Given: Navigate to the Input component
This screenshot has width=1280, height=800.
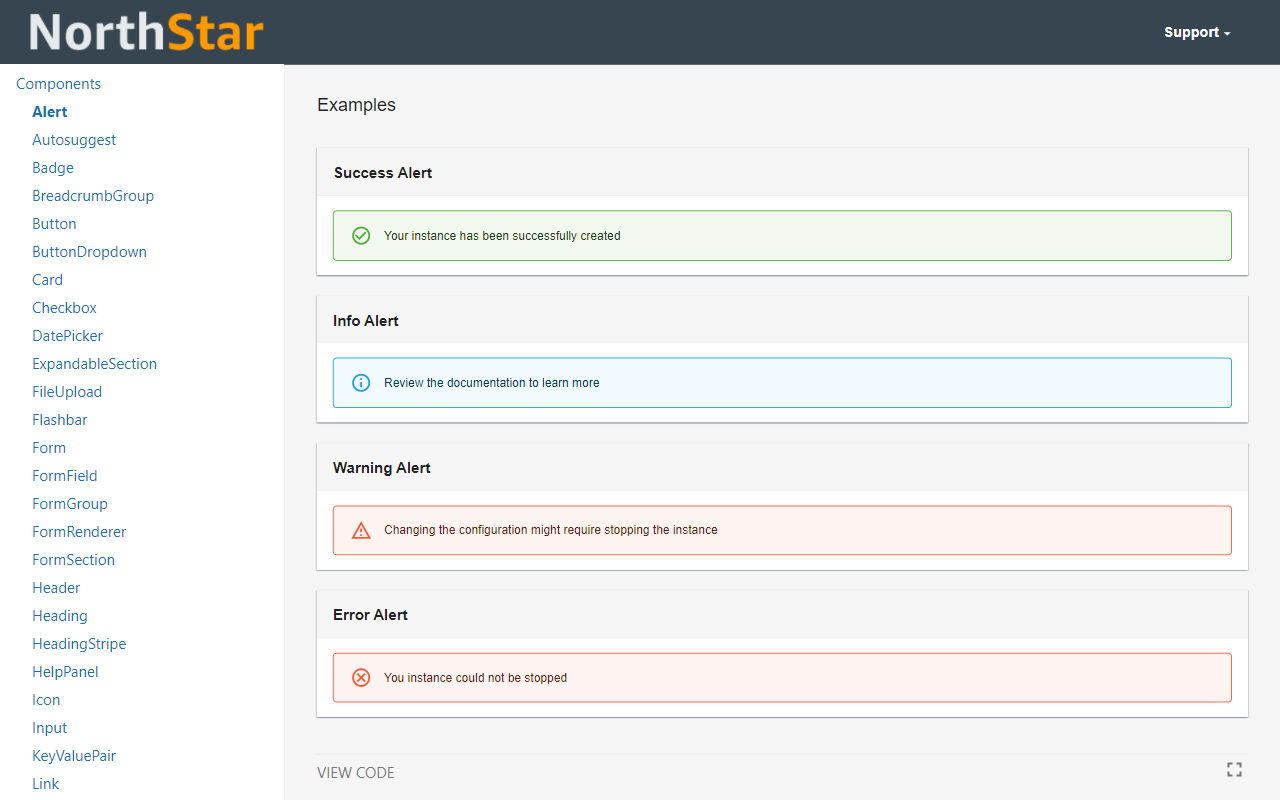Looking at the screenshot, I should pos(49,727).
